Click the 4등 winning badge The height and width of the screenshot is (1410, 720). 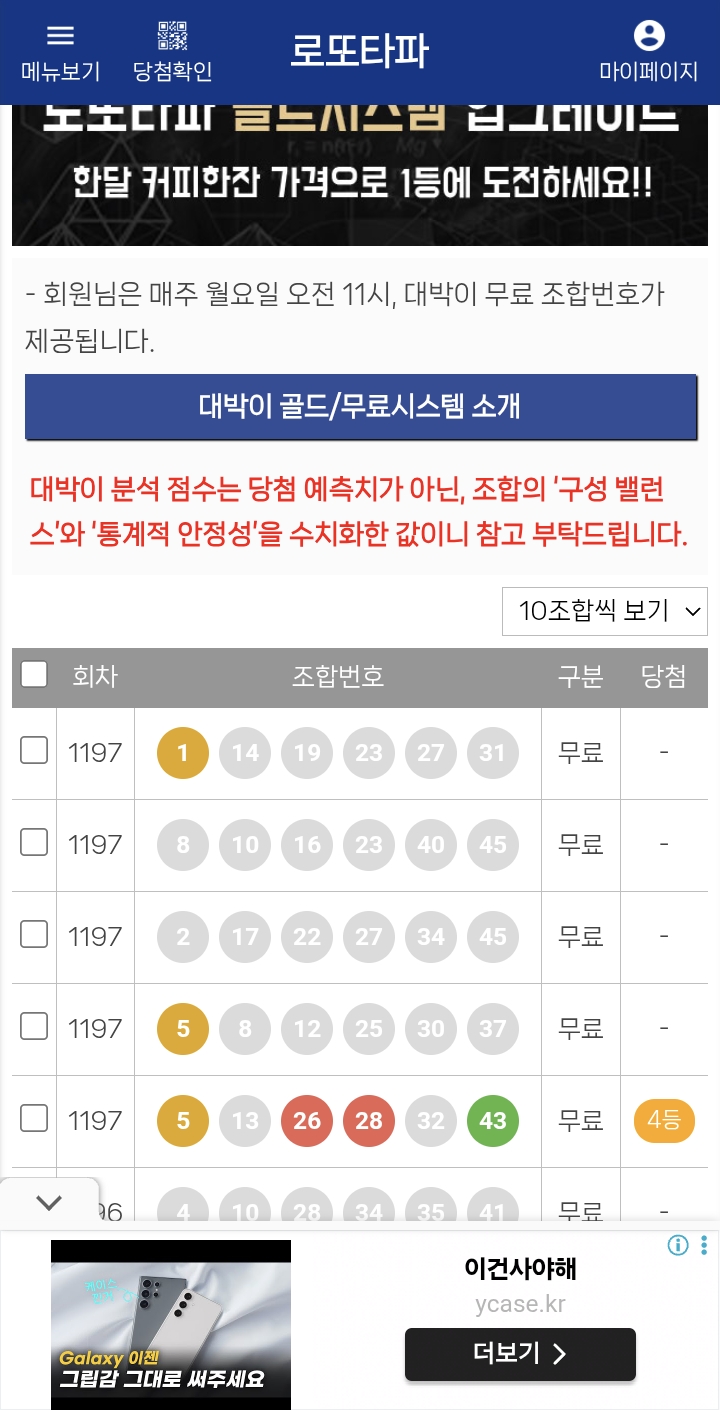(x=664, y=1121)
